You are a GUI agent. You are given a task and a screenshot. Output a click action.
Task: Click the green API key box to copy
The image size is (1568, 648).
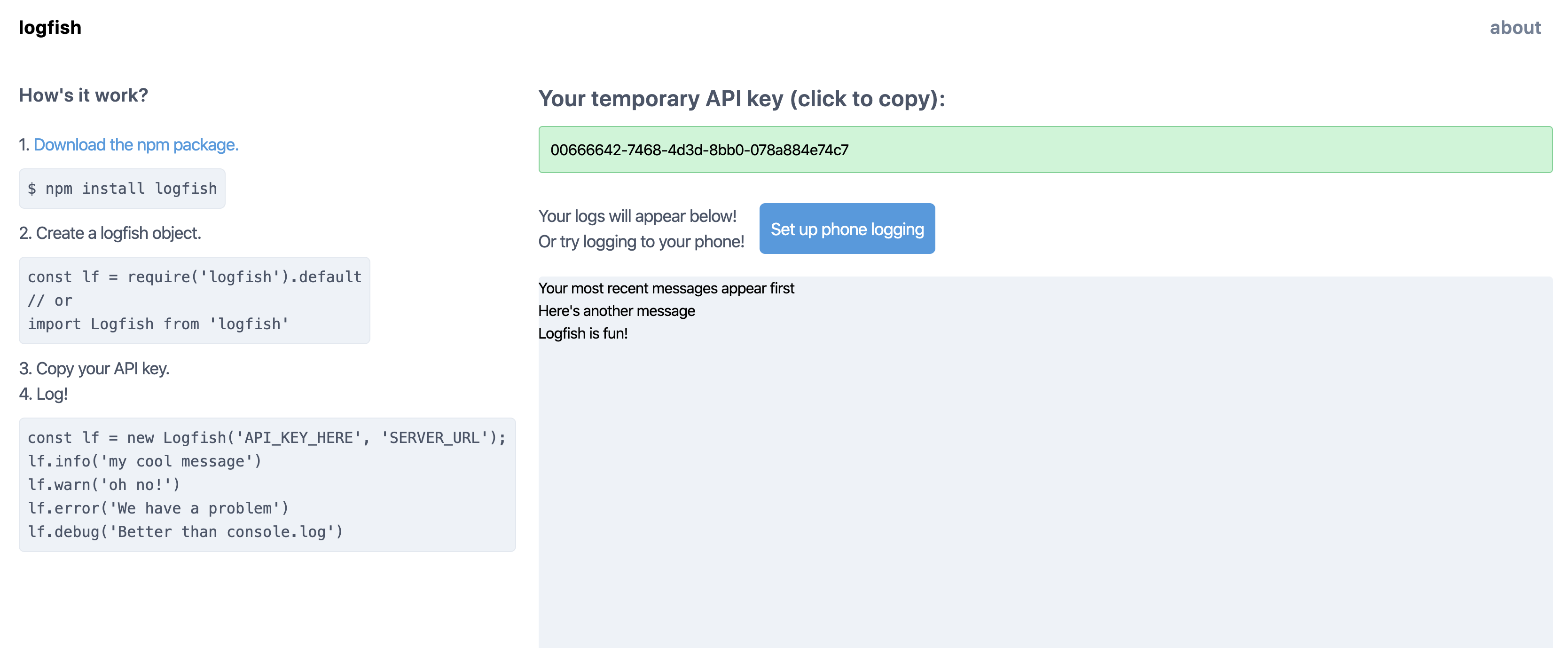[x=1044, y=150]
